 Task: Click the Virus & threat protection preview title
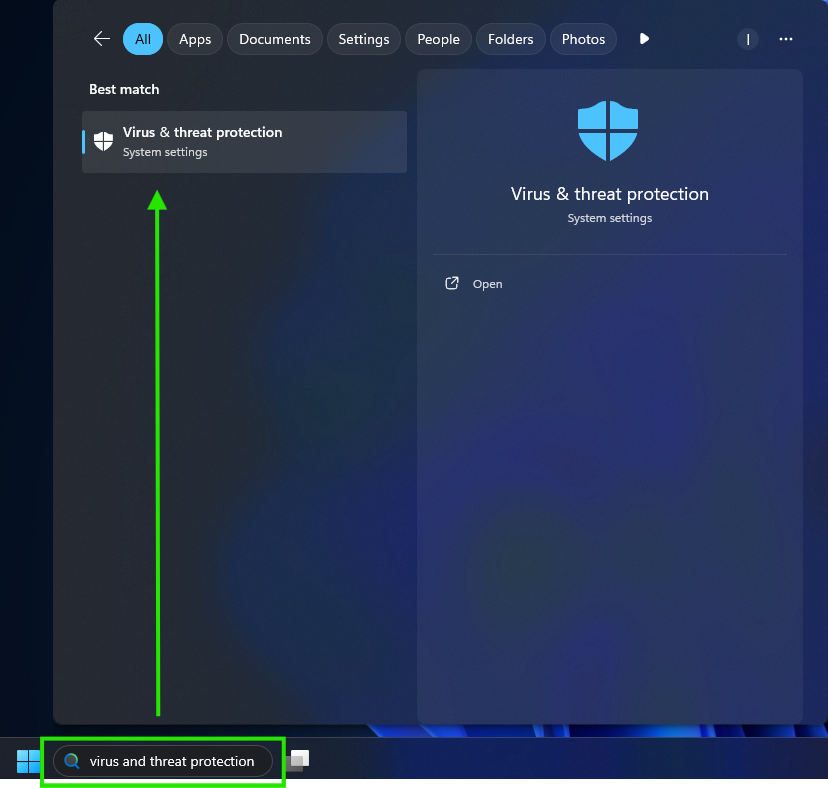[x=609, y=194]
